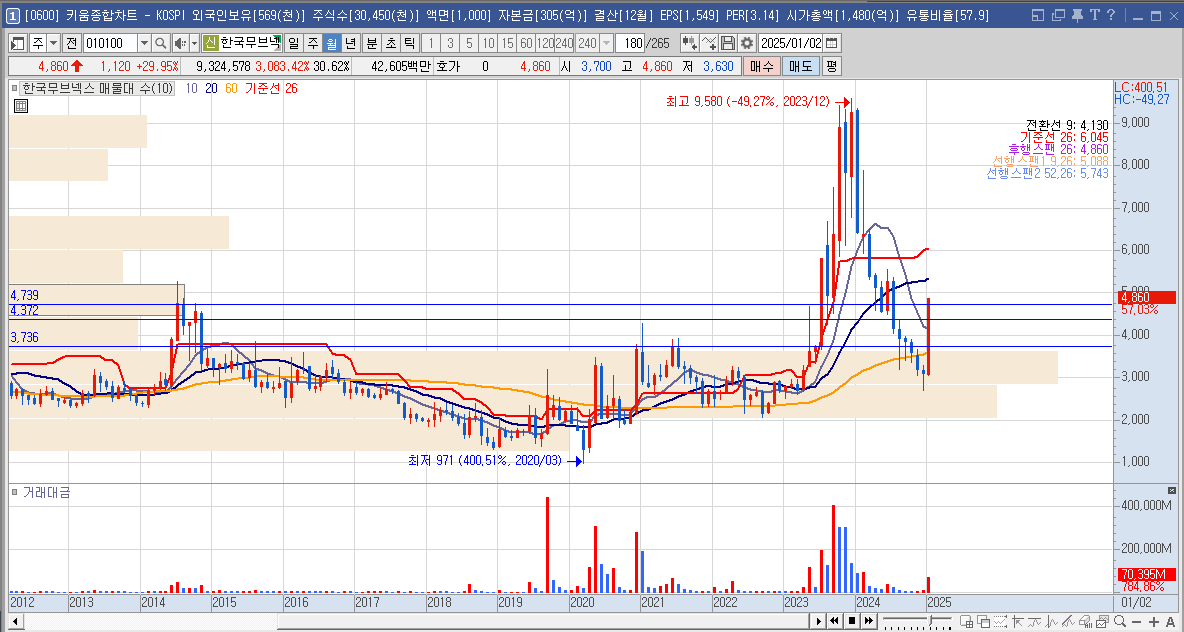
Task: Click the duplicate window icon in title bar
Action: [x=1058, y=15]
